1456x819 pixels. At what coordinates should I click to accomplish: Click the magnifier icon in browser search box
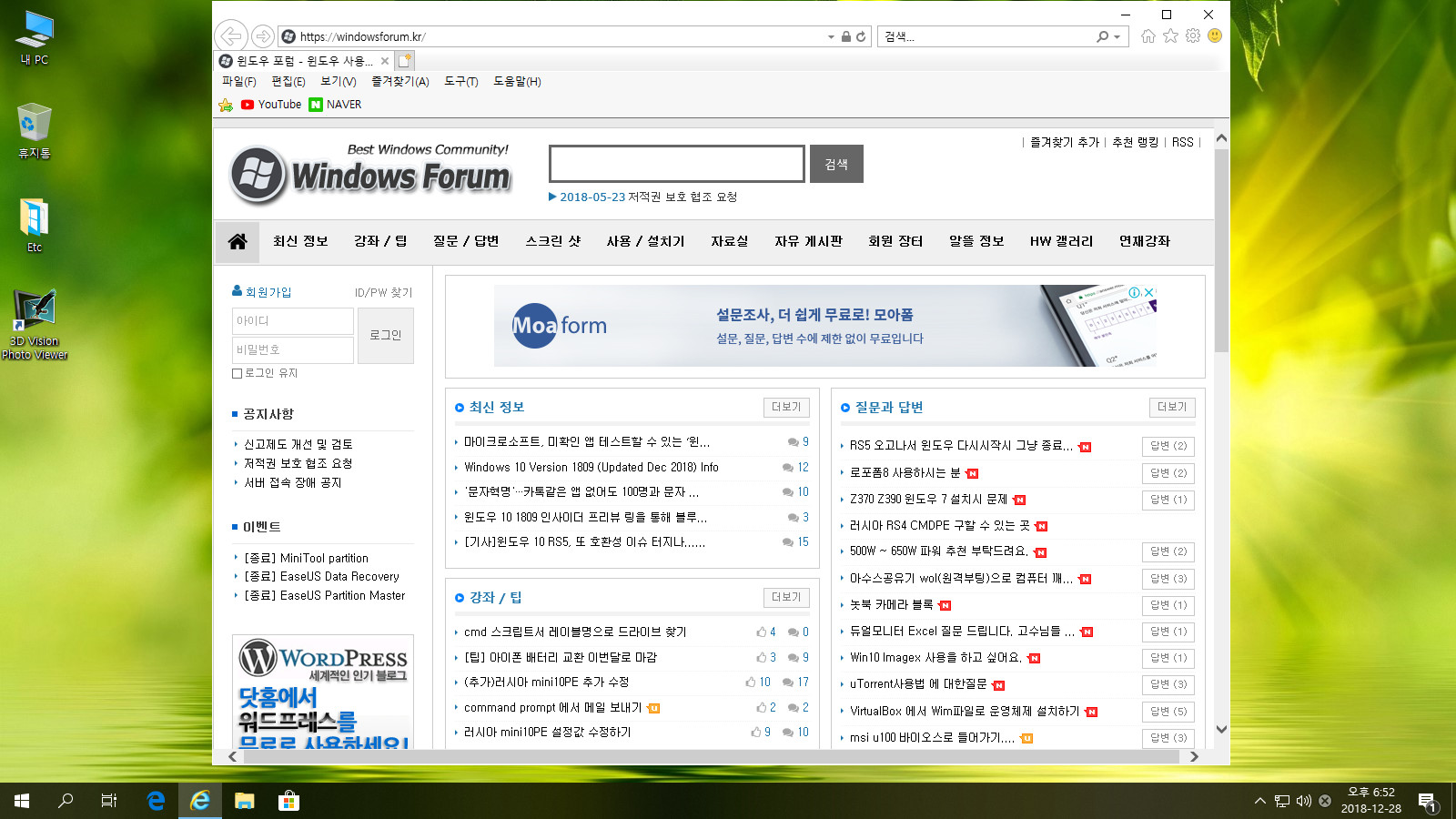pyautogui.click(x=1102, y=36)
